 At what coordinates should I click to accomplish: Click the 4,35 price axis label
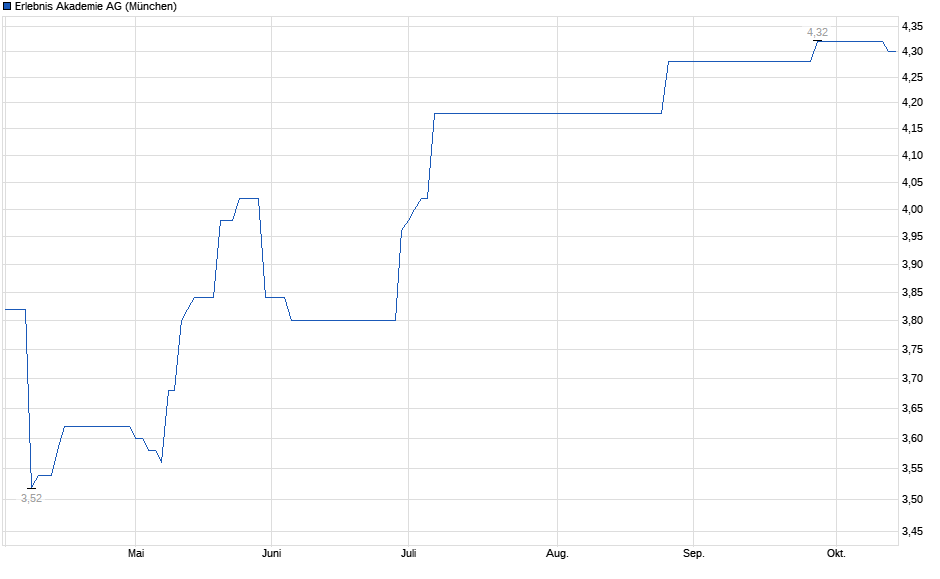pos(912,26)
